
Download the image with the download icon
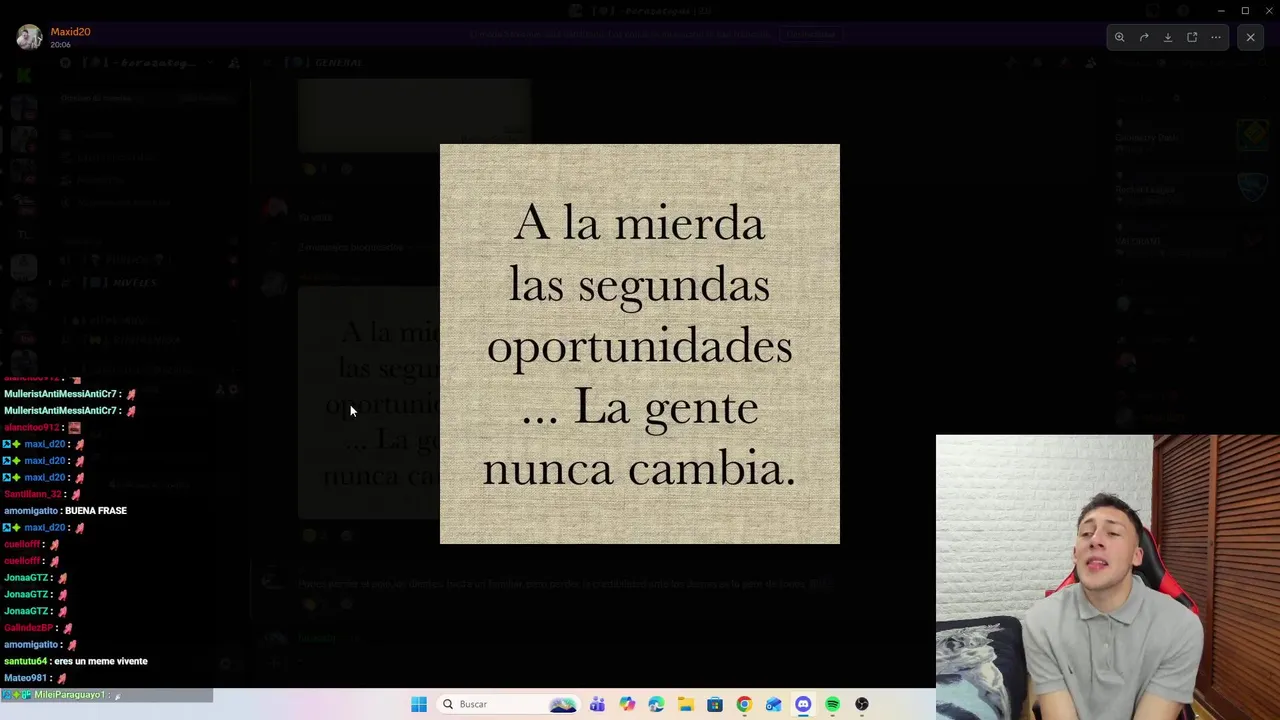click(x=1168, y=37)
